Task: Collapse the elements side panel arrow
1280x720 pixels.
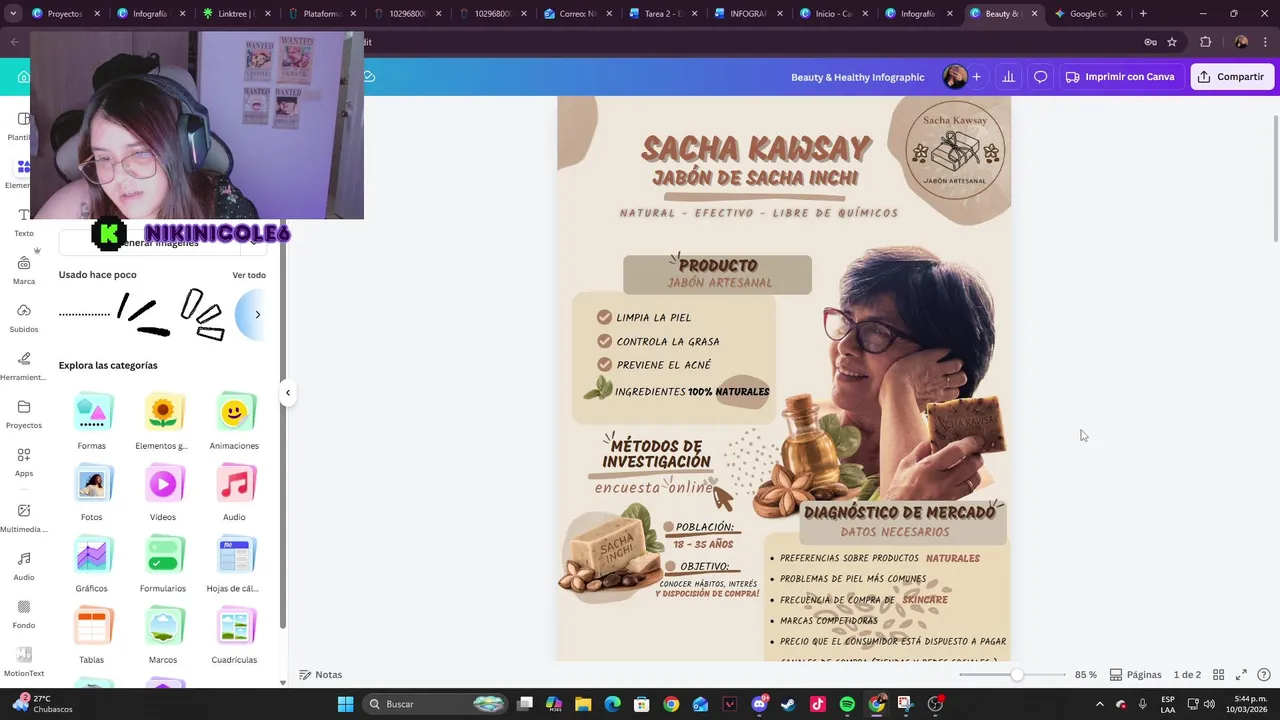Action: pos(287,393)
